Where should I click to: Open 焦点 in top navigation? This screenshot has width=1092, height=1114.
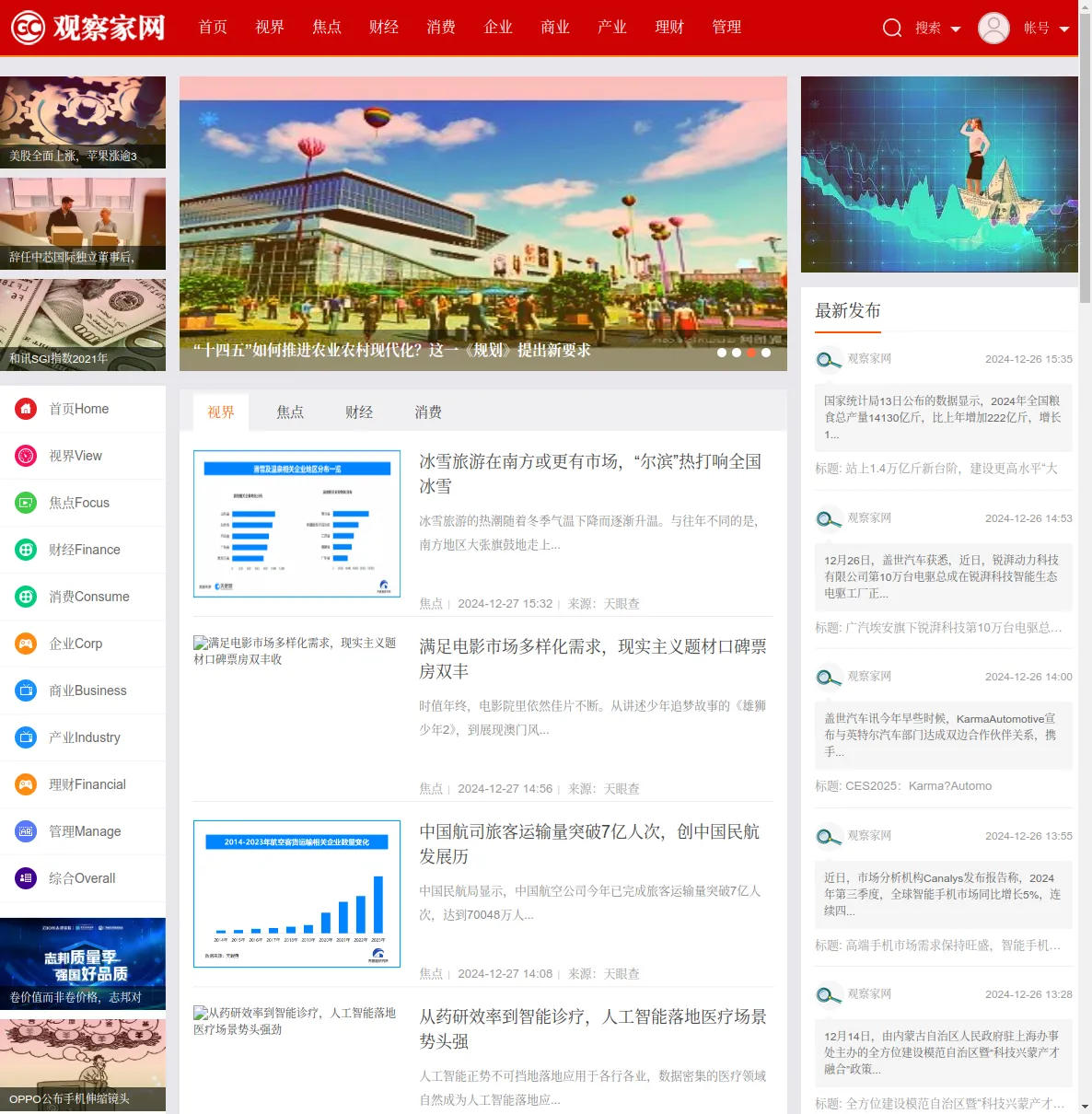tap(327, 28)
